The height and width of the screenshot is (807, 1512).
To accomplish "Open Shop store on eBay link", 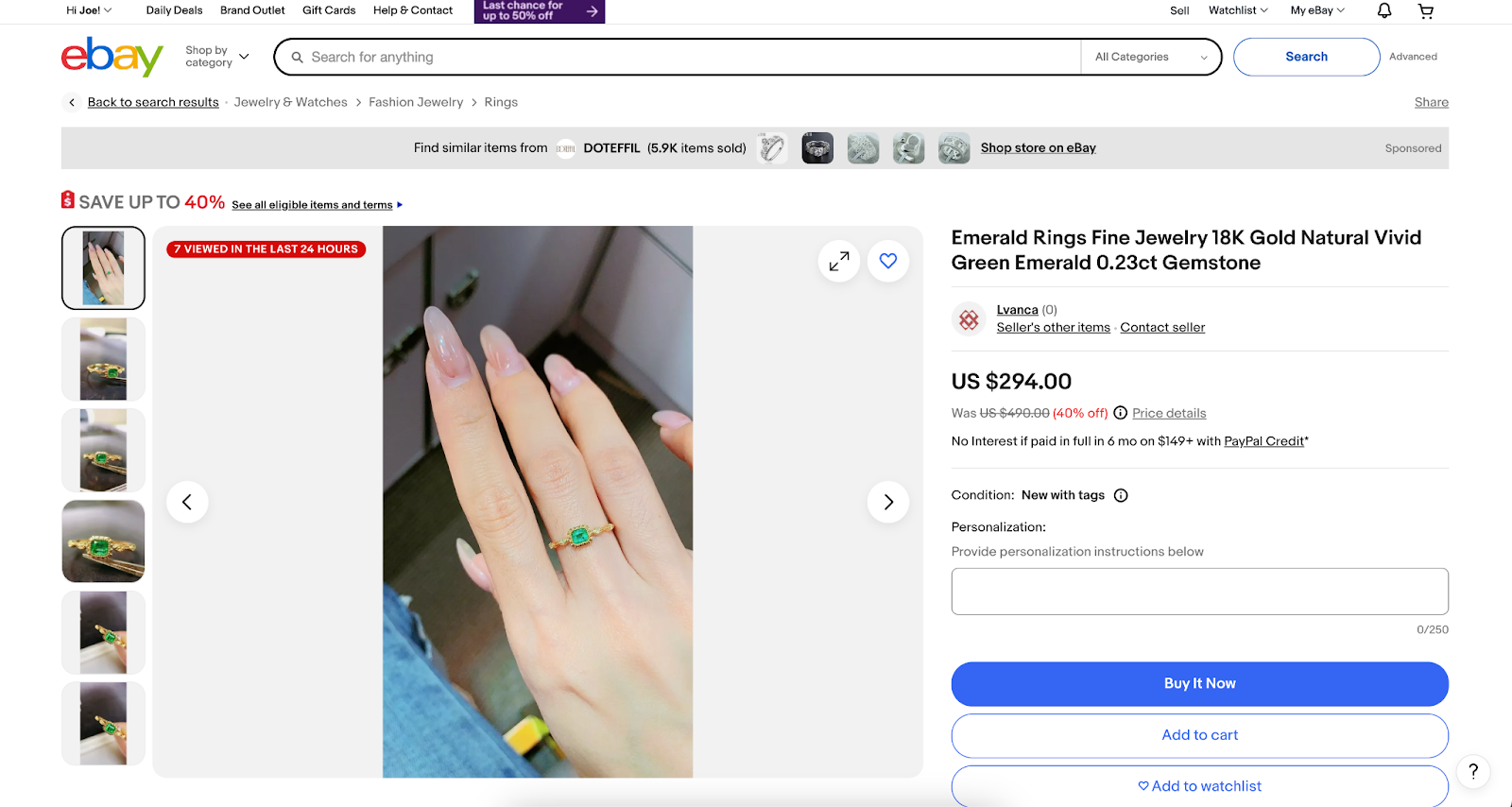I will pos(1038,148).
